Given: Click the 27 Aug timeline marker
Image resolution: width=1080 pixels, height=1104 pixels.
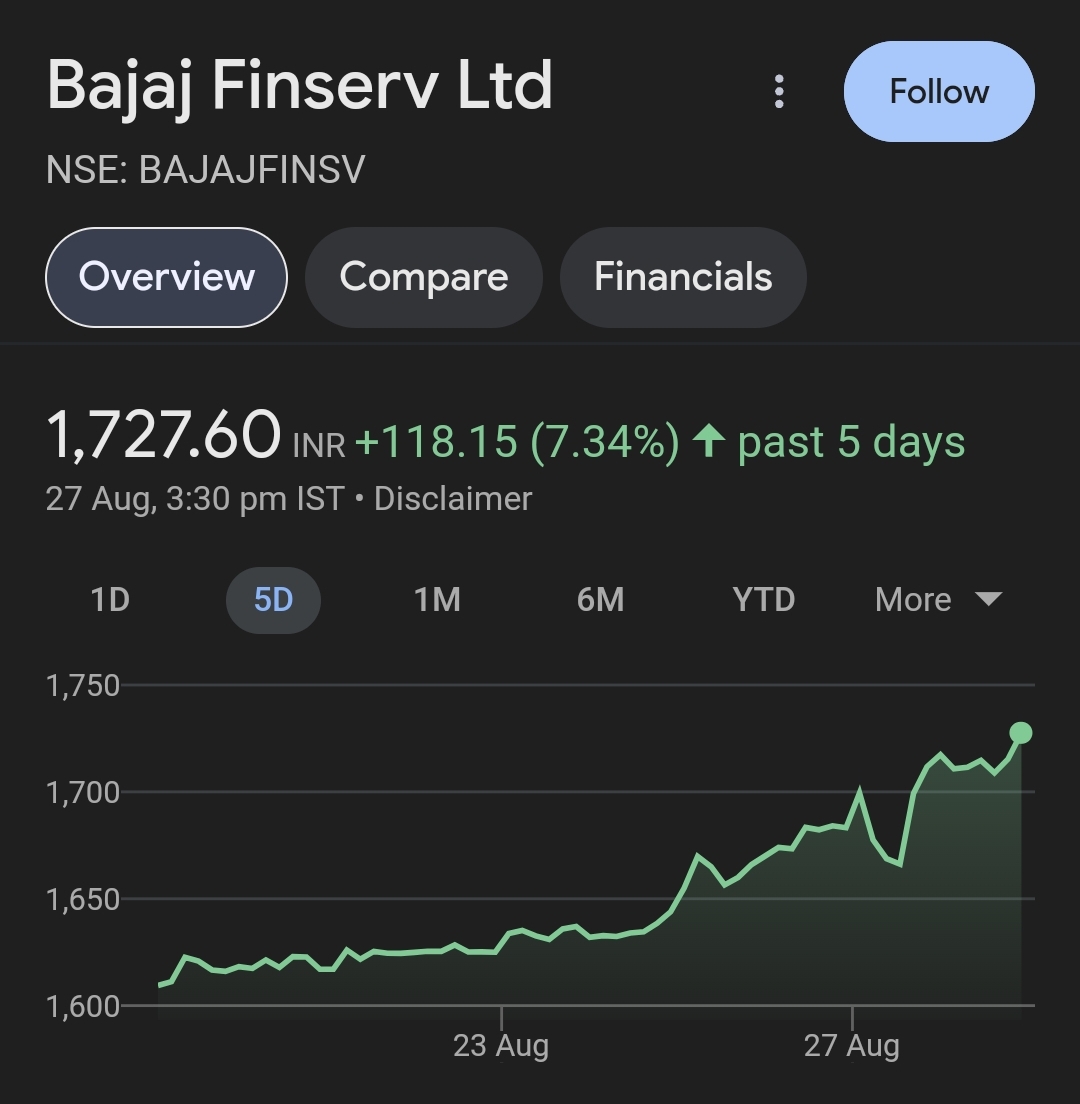Looking at the screenshot, I should tap(851, 1046).
